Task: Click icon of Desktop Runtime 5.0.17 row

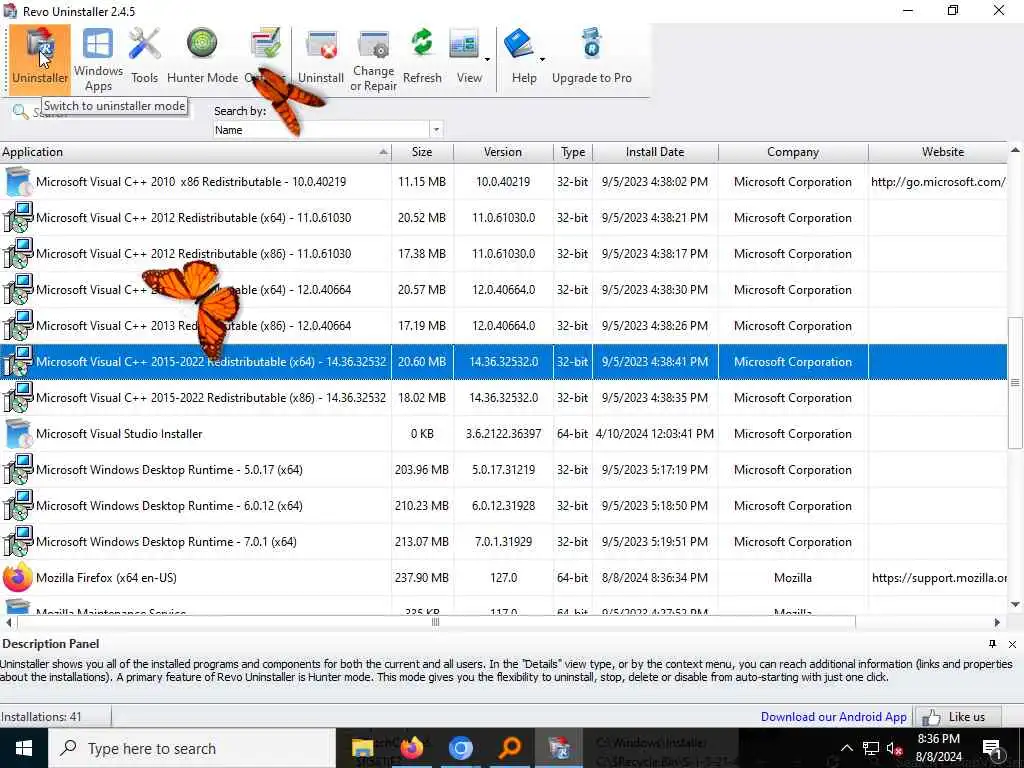Action: click(18, 470)
